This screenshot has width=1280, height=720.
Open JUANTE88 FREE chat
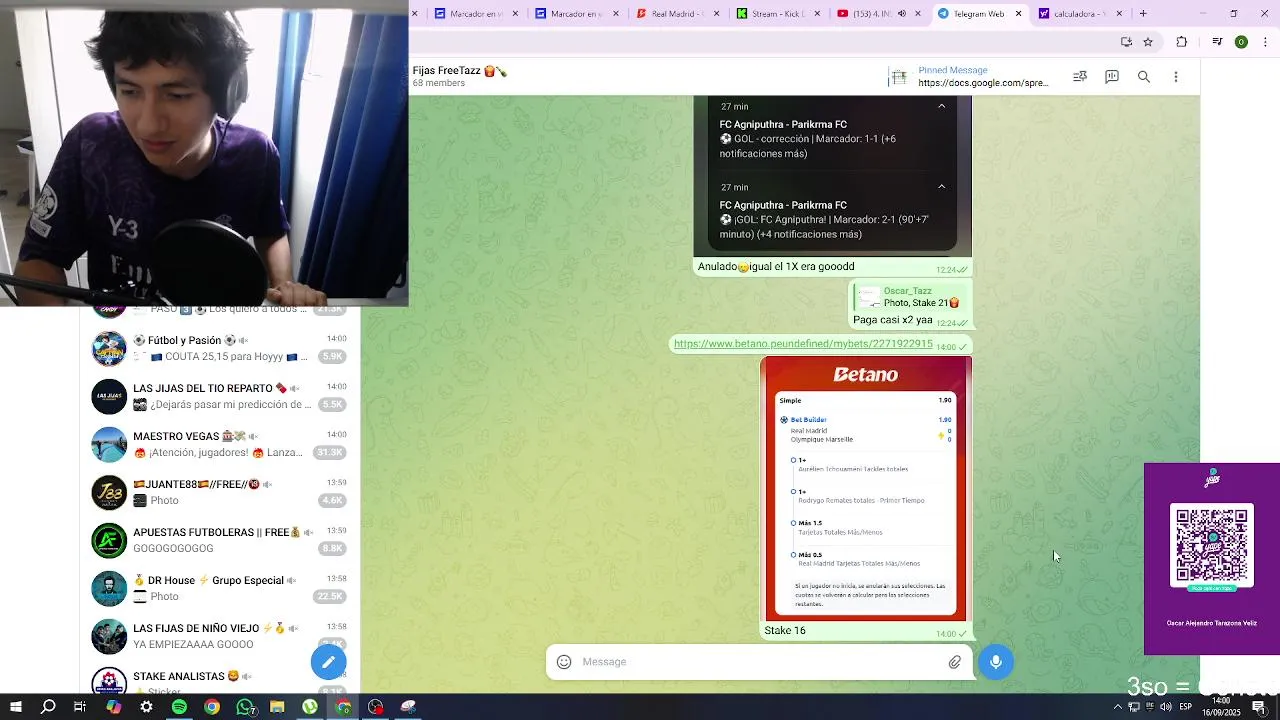(x=220, y=492)
